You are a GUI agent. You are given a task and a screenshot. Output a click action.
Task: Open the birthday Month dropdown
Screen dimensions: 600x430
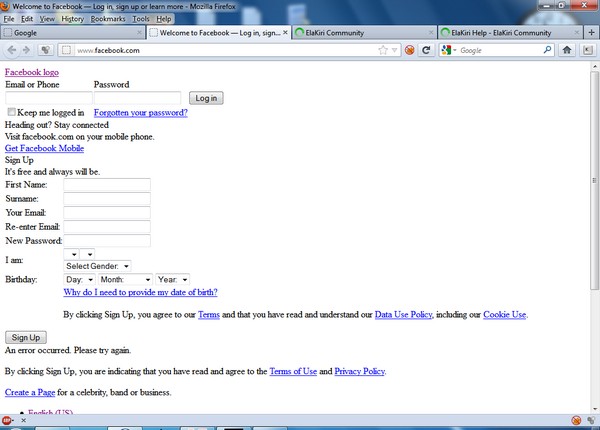125,280
